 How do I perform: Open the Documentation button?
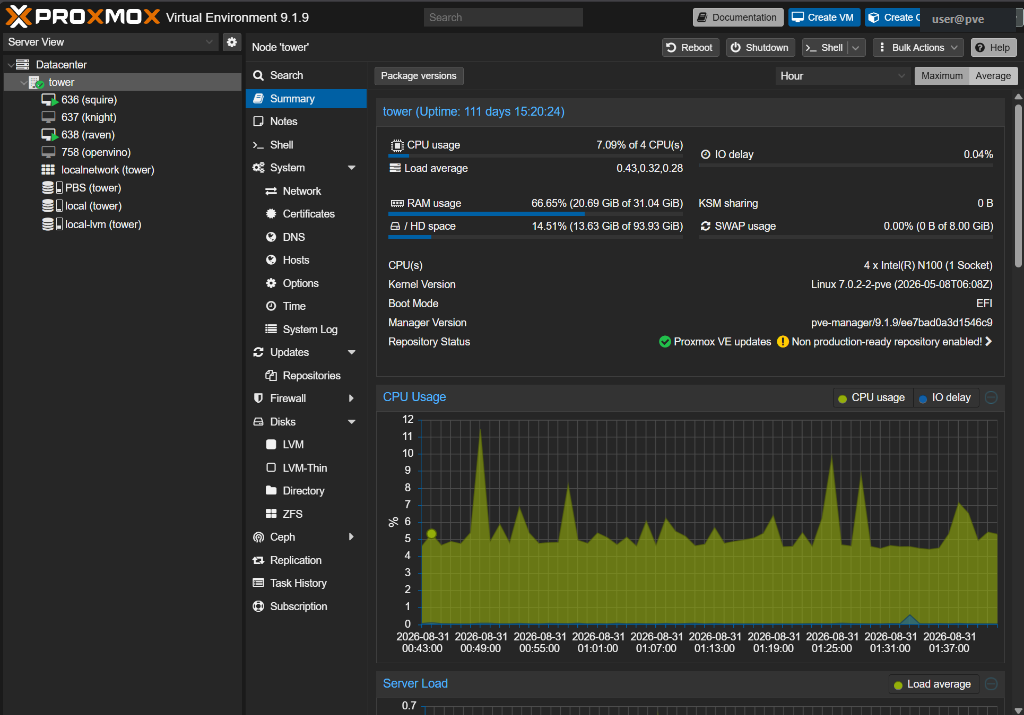(x=738, y=18)
